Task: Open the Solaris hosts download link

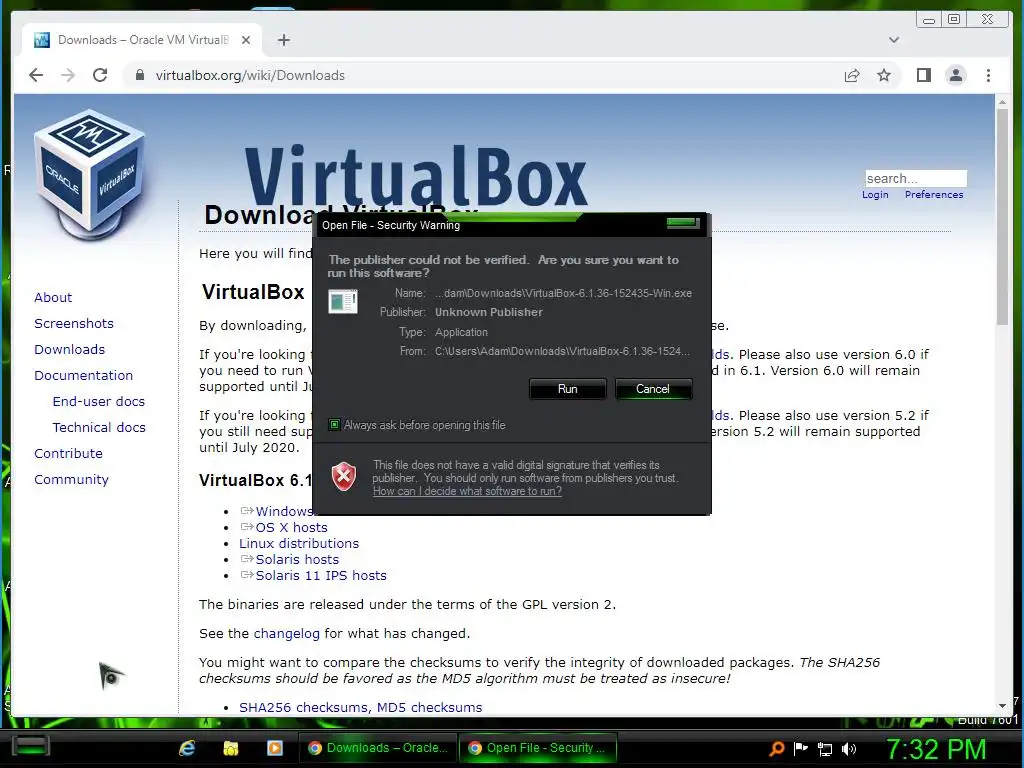Action: (x=297, y=559)
